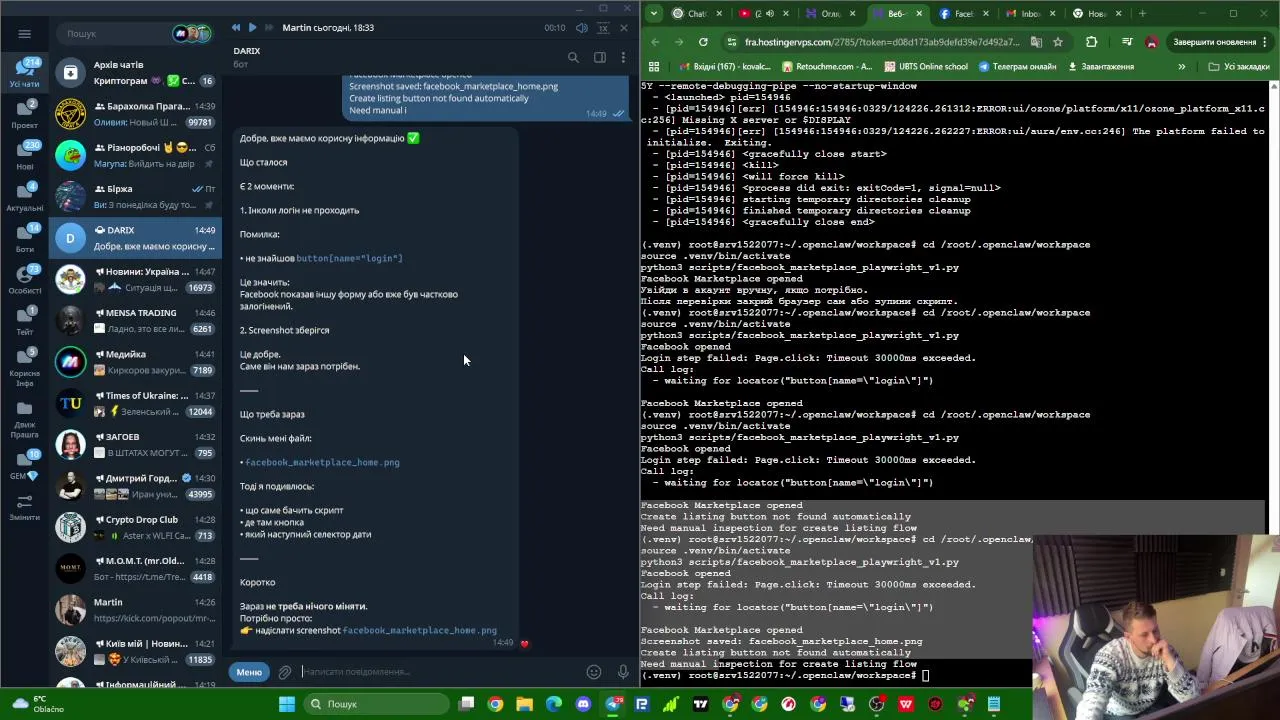Open the "Crypto Drop Club" channel

(x=136, y=527)
